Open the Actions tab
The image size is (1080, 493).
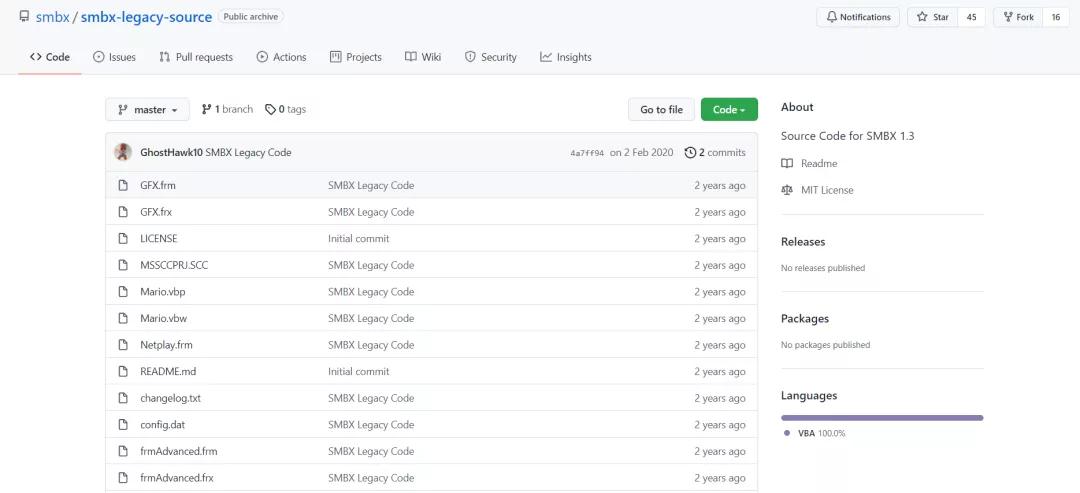[282, 57]
